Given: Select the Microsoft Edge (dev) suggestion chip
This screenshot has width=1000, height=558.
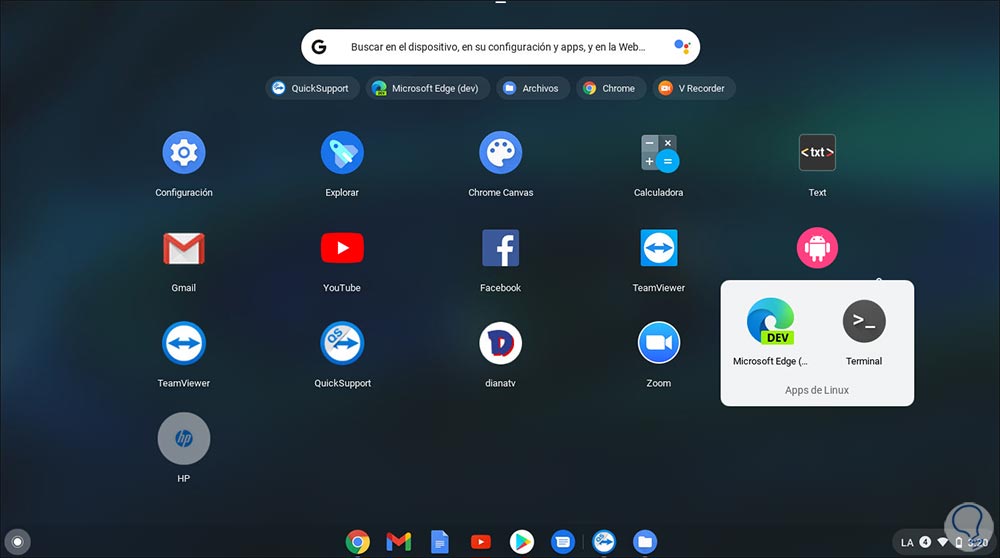Looking at the screenshot, I should pyautogui.click(x=427, y=88).
